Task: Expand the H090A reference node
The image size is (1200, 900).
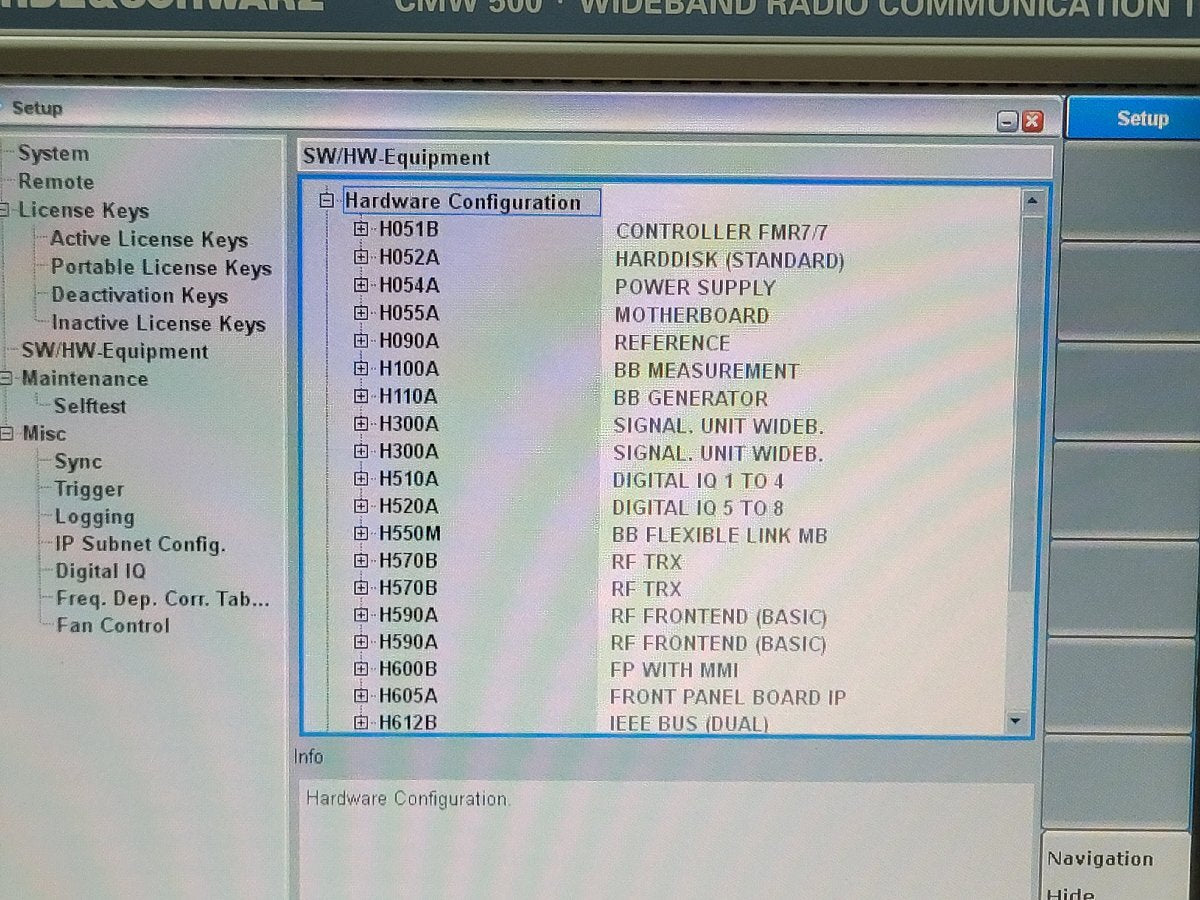Action: coord(360,341)
